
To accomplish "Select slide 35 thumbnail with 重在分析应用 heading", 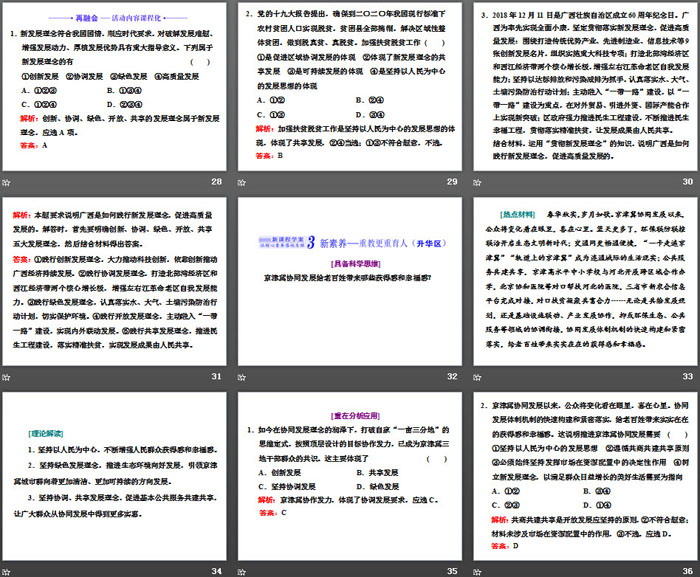I will pos(349,475).
